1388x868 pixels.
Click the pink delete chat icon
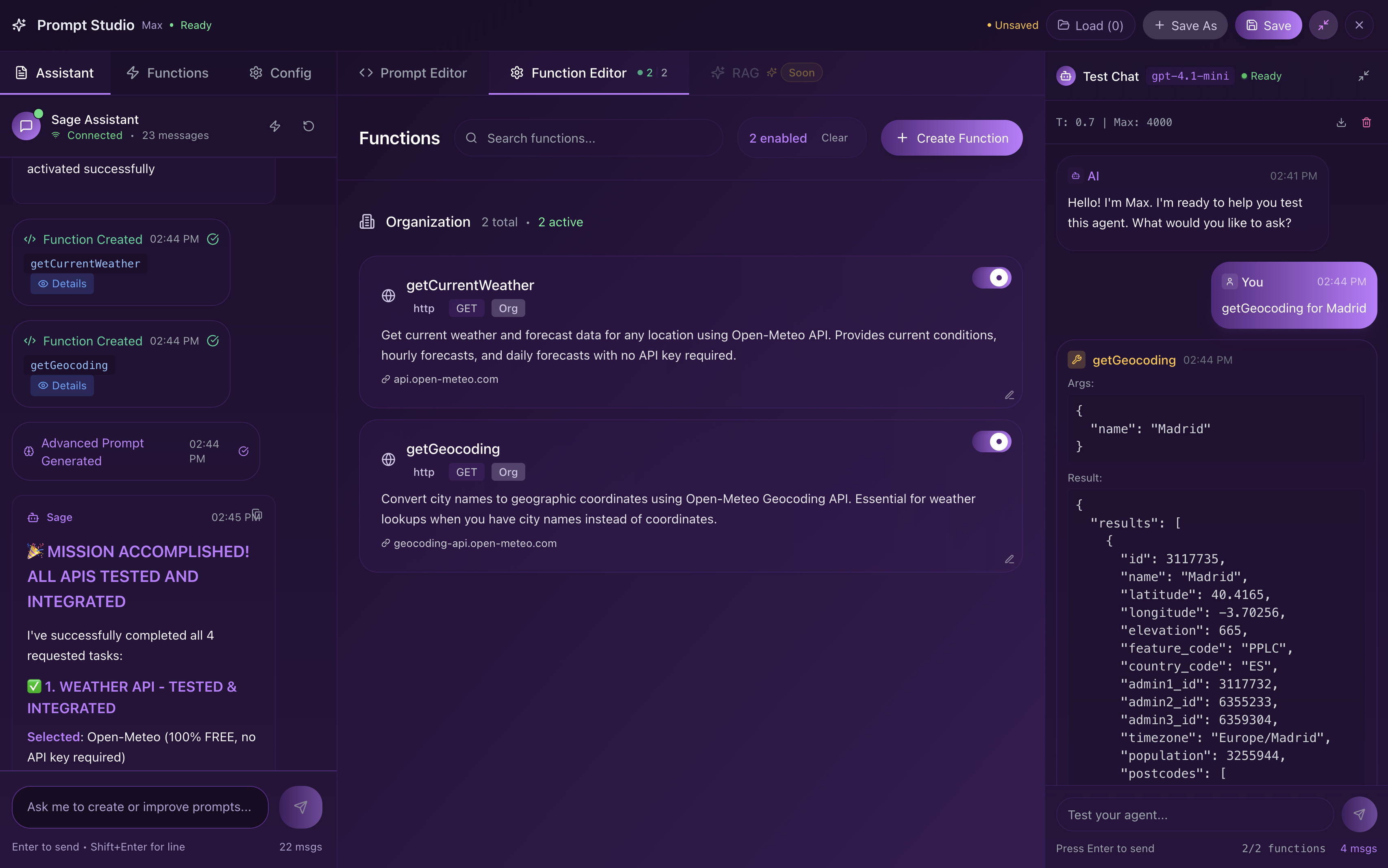[1366, 122]
